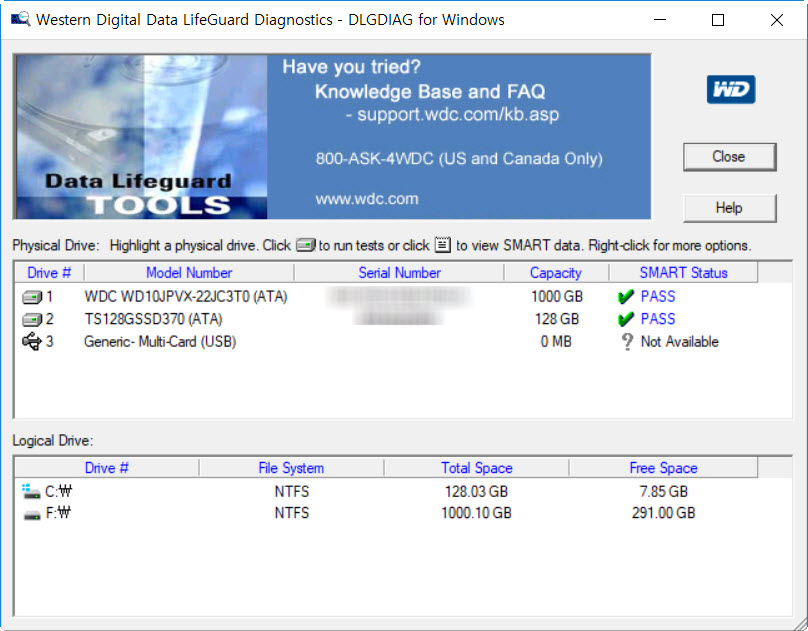Select the F: logical drive label

[58, 513]
